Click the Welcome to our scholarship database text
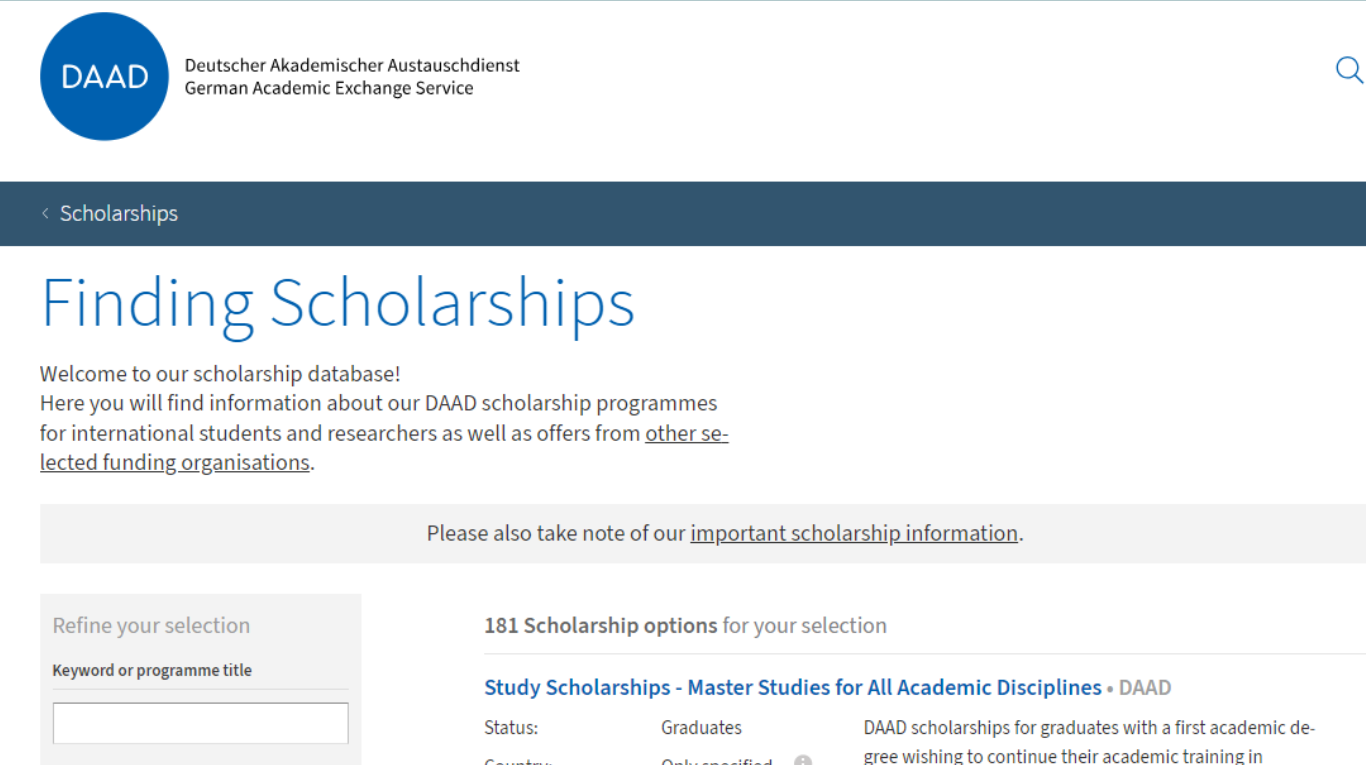1366x768 pixels. pyautogui.click(x=220, y=375)
